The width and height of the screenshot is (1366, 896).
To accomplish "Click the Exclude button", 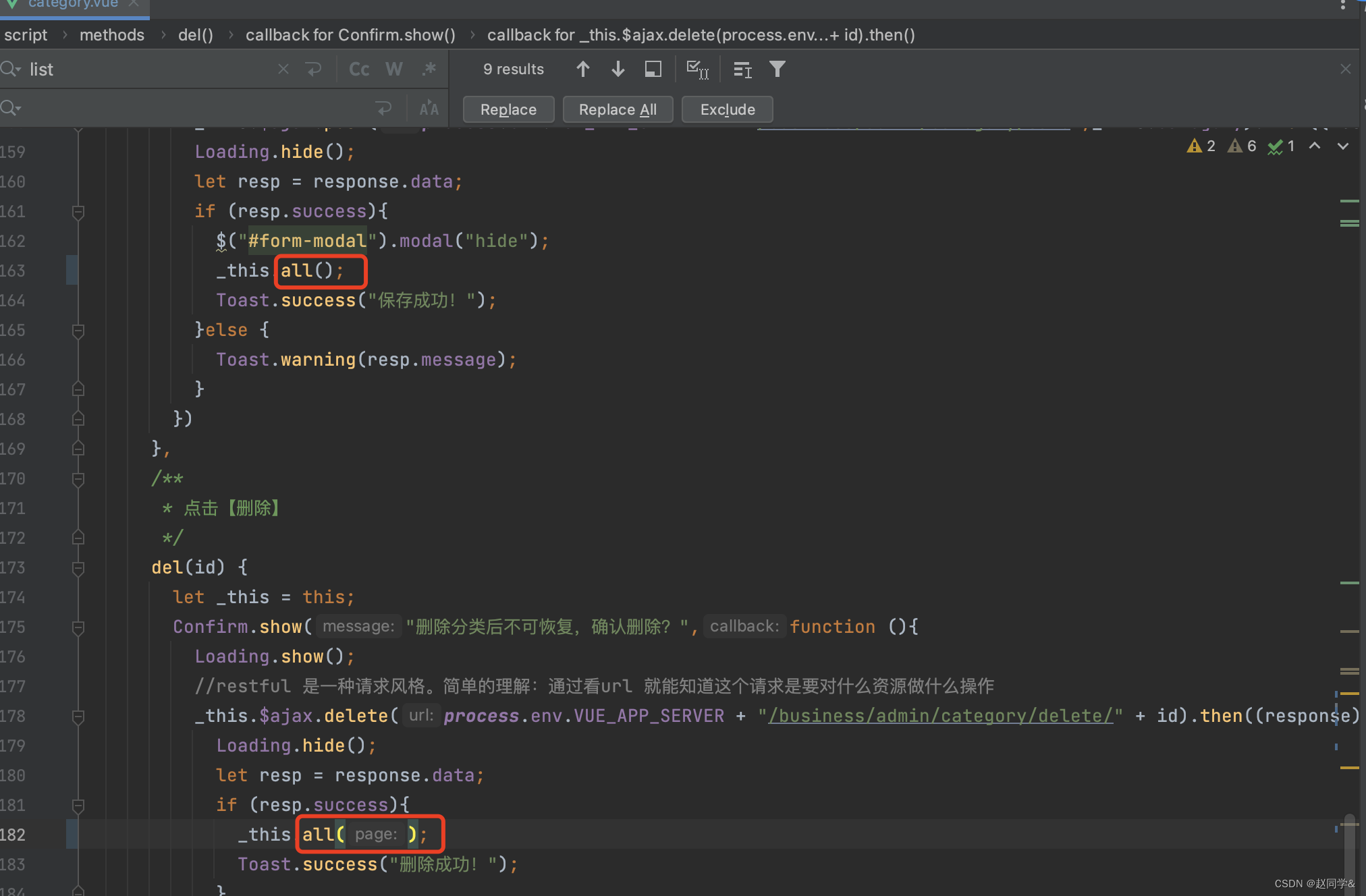I will (727, 109).
